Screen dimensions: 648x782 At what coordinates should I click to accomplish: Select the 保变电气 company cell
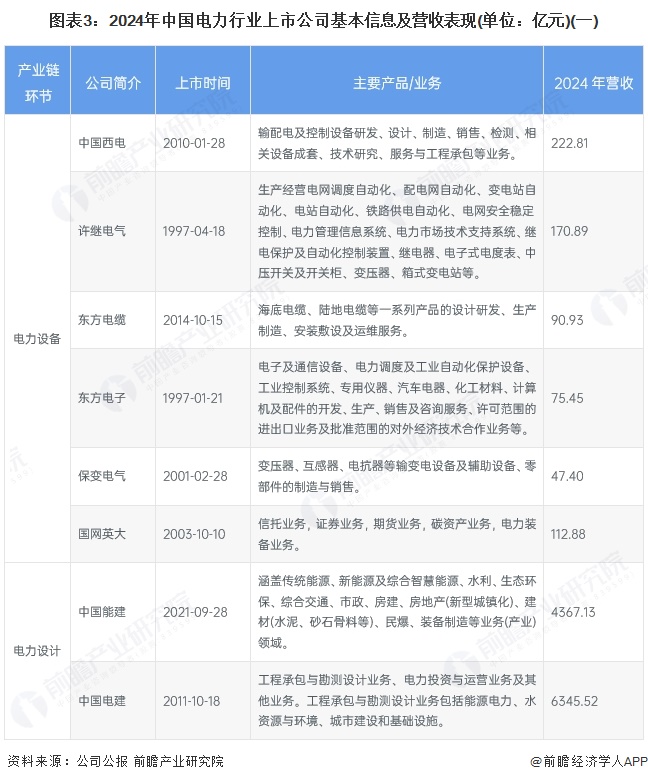[113, 476]
